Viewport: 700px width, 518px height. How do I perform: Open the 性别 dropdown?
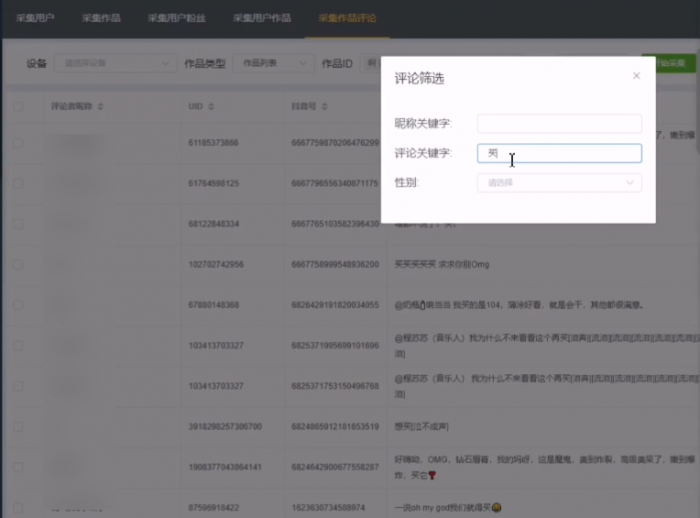tap(559, 183)
